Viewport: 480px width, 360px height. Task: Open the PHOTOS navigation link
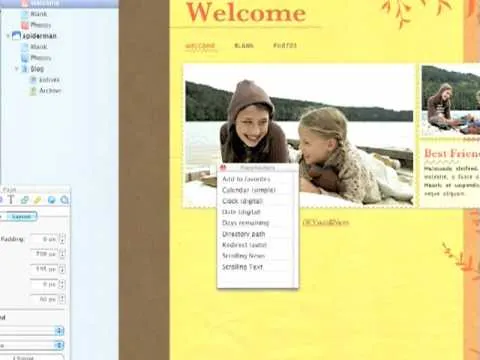click(285, 45)
